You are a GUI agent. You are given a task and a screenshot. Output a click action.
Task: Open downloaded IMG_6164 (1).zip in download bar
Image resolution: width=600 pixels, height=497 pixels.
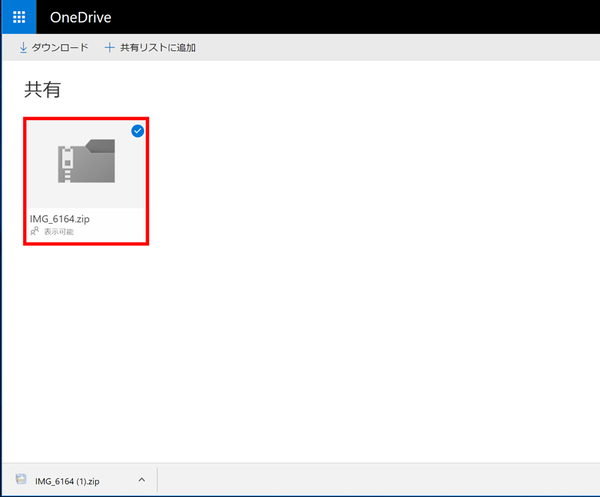tap(67, 481)
